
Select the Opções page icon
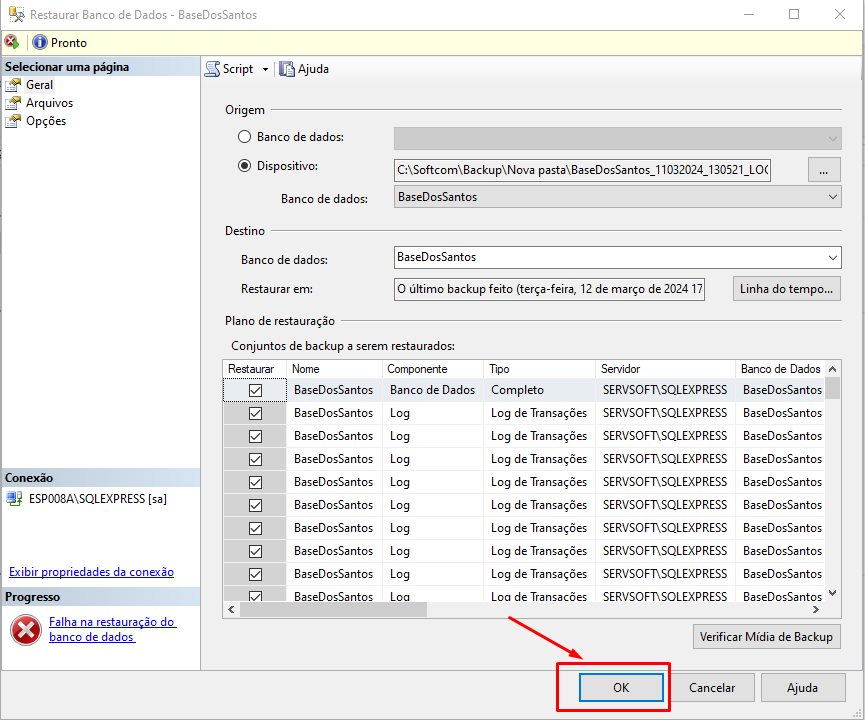pyautogui.click(x=13, y=121)
